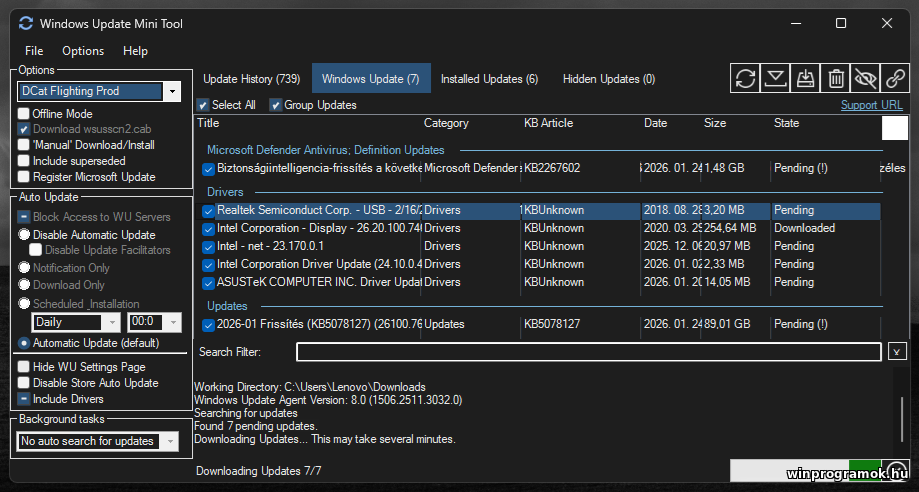919x492 pixels.
Task: Select the Intel Corporation Driver Update (24.10.0.4 row
Action: (x=542, y=264)
